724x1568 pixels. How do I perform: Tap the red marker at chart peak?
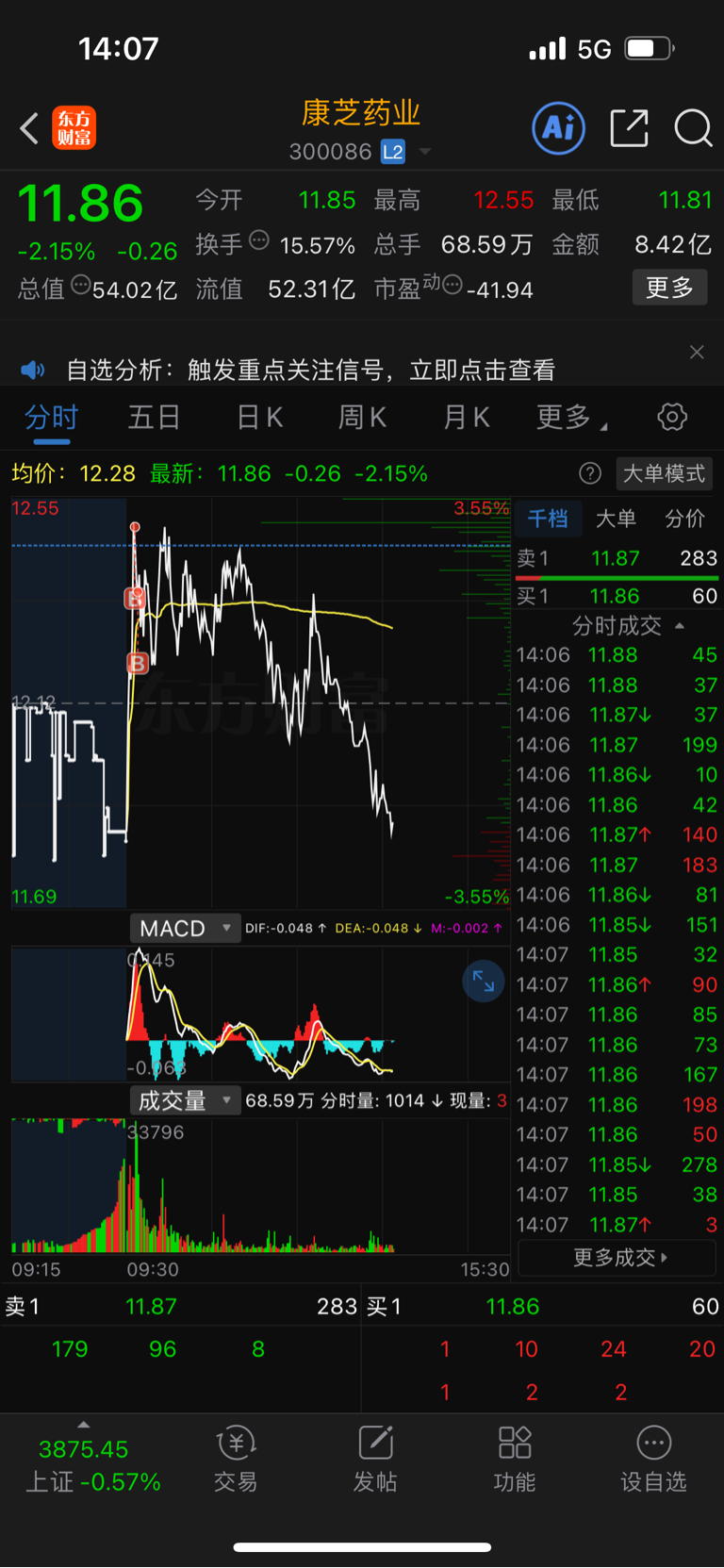click(x=135, y=527)
